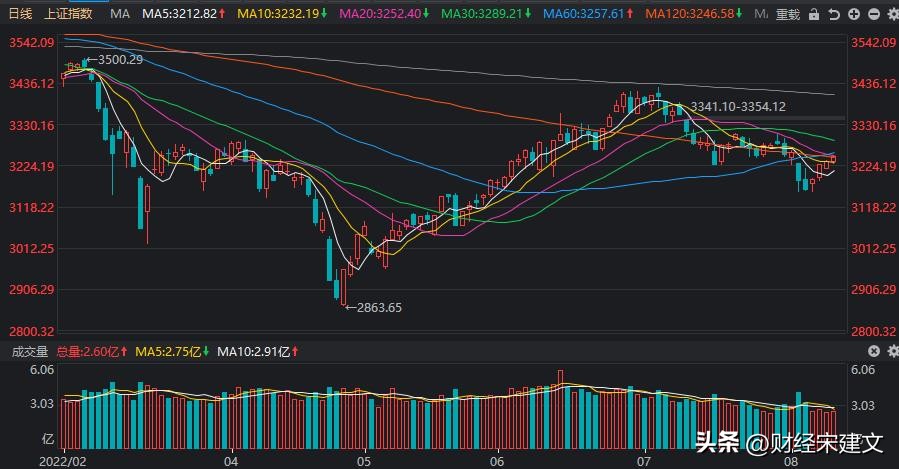Click the undo arrow icon in chart toolbar
The height and width of the screenshot is (469, 899).
click(834, 15)
